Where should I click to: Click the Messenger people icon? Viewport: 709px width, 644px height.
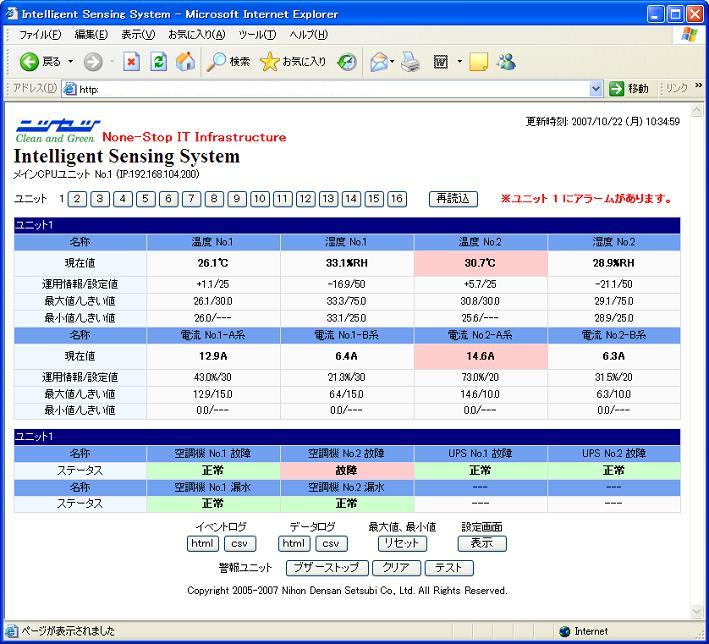[x=506, y=62]
